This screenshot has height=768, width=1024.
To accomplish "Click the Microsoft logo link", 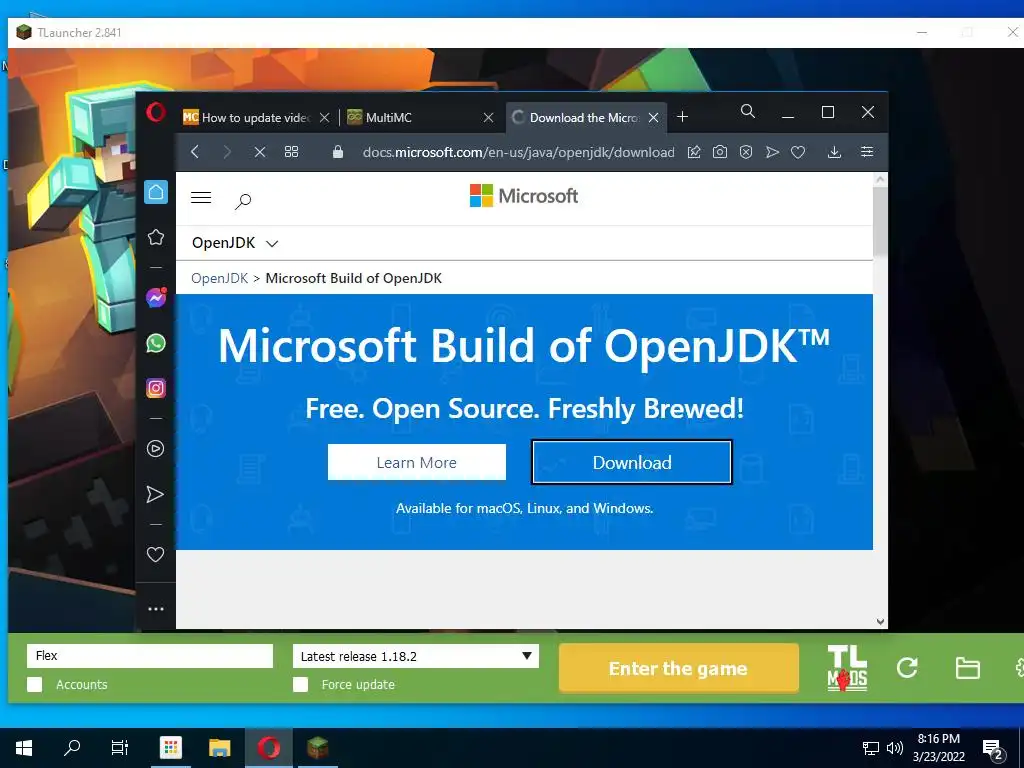I will (524, 196).
